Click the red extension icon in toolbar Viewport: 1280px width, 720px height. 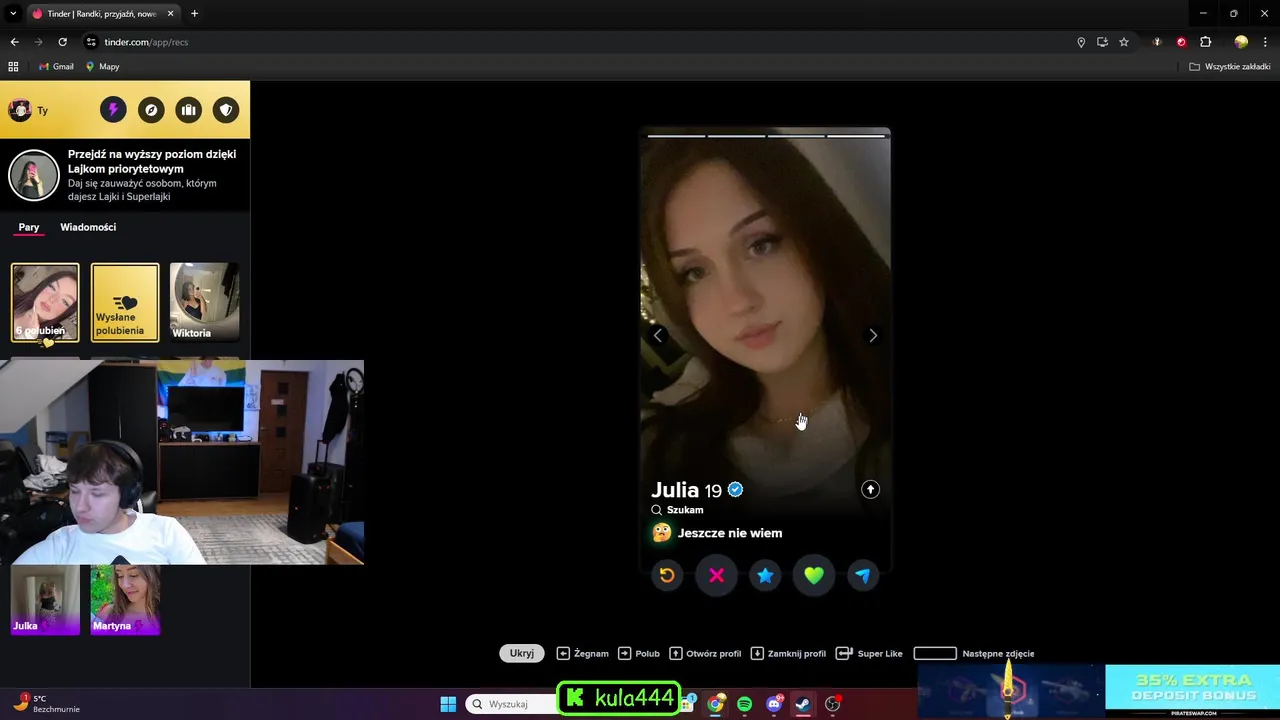point(1181,42)
